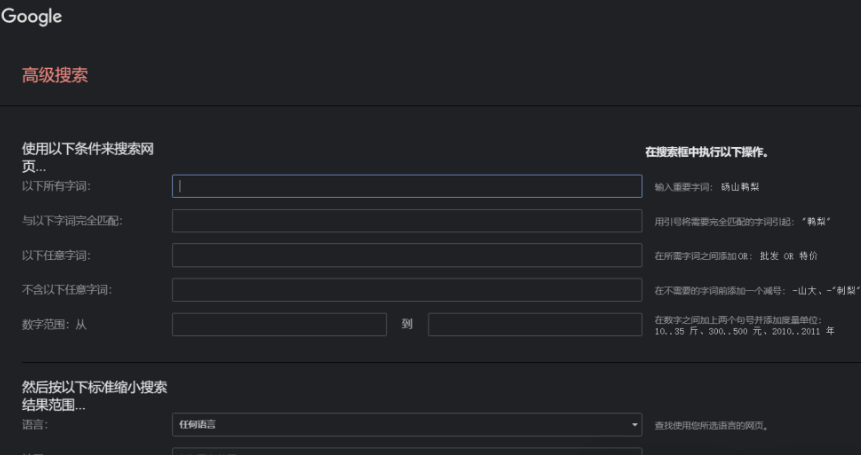Click the 在搜索框中执行以下操作 heading
861x455 pixels.
tap(713, 153)
